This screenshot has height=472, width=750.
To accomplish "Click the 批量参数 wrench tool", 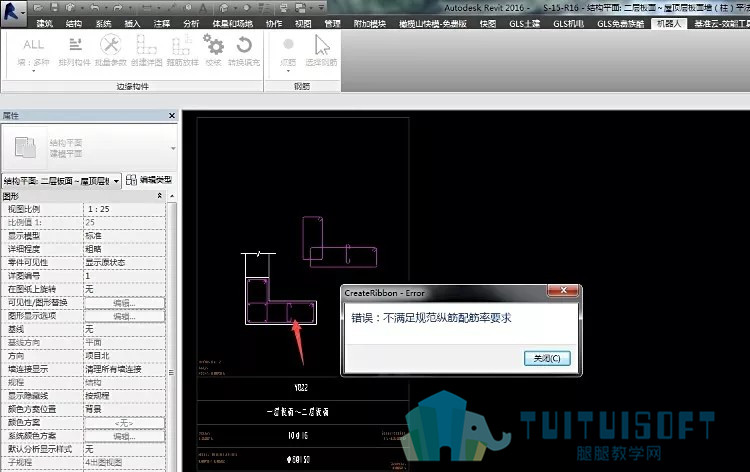I will coord(110,52).
